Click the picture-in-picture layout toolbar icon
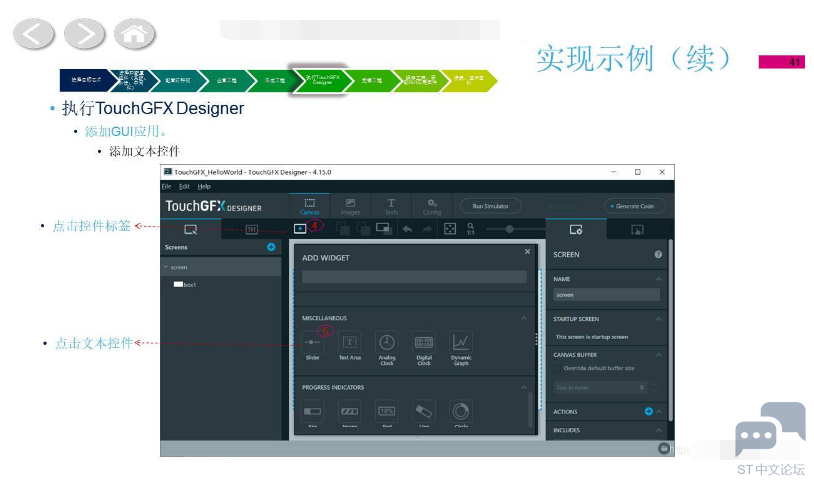 [x=383, y=228]
